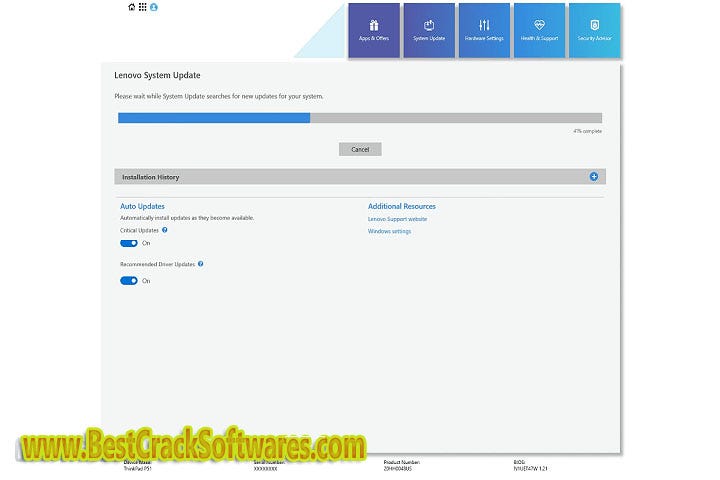Show help for Critical Updates
720x480 pixels.
(164, 230)
